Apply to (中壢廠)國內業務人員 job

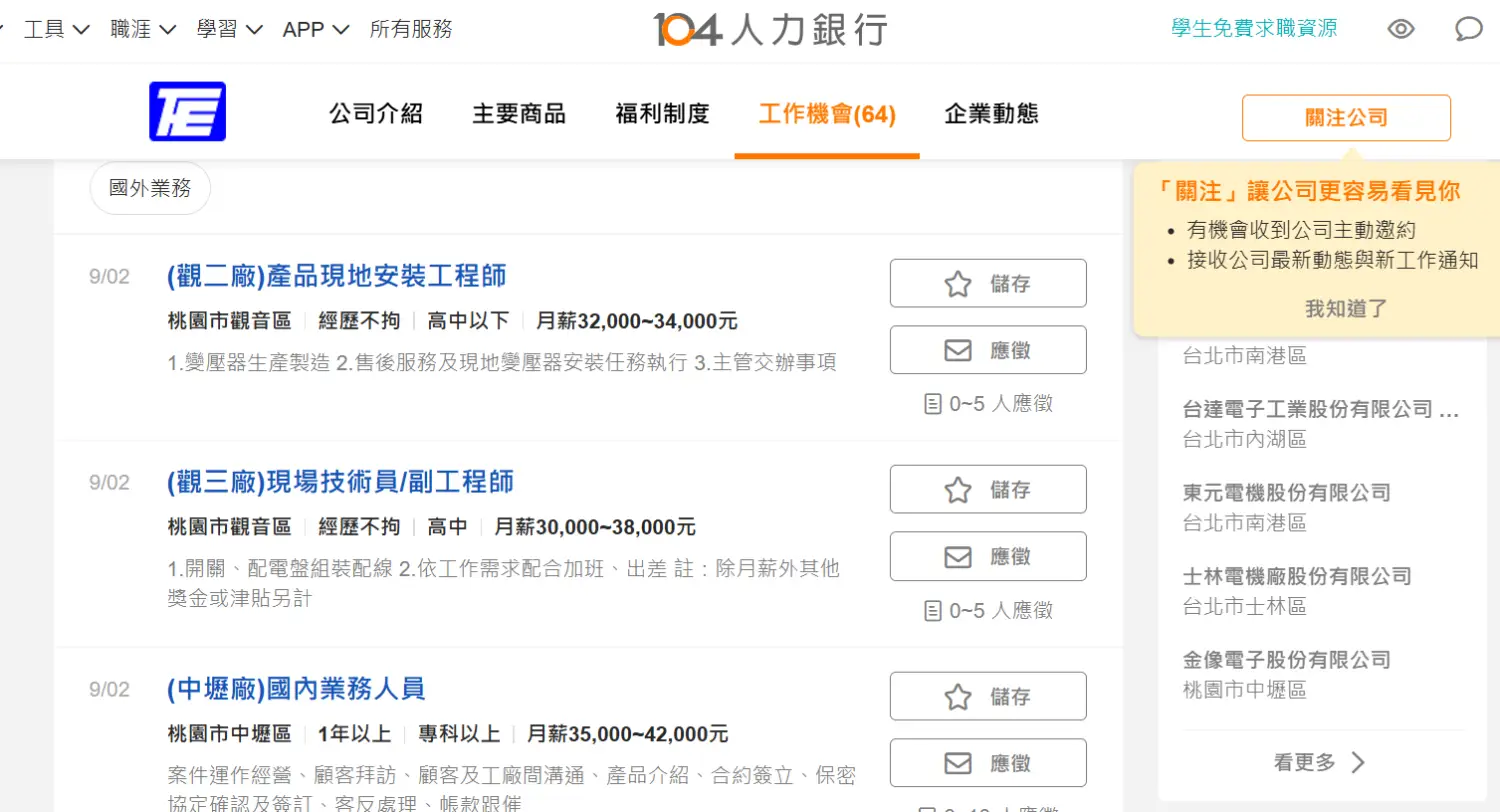988,763
